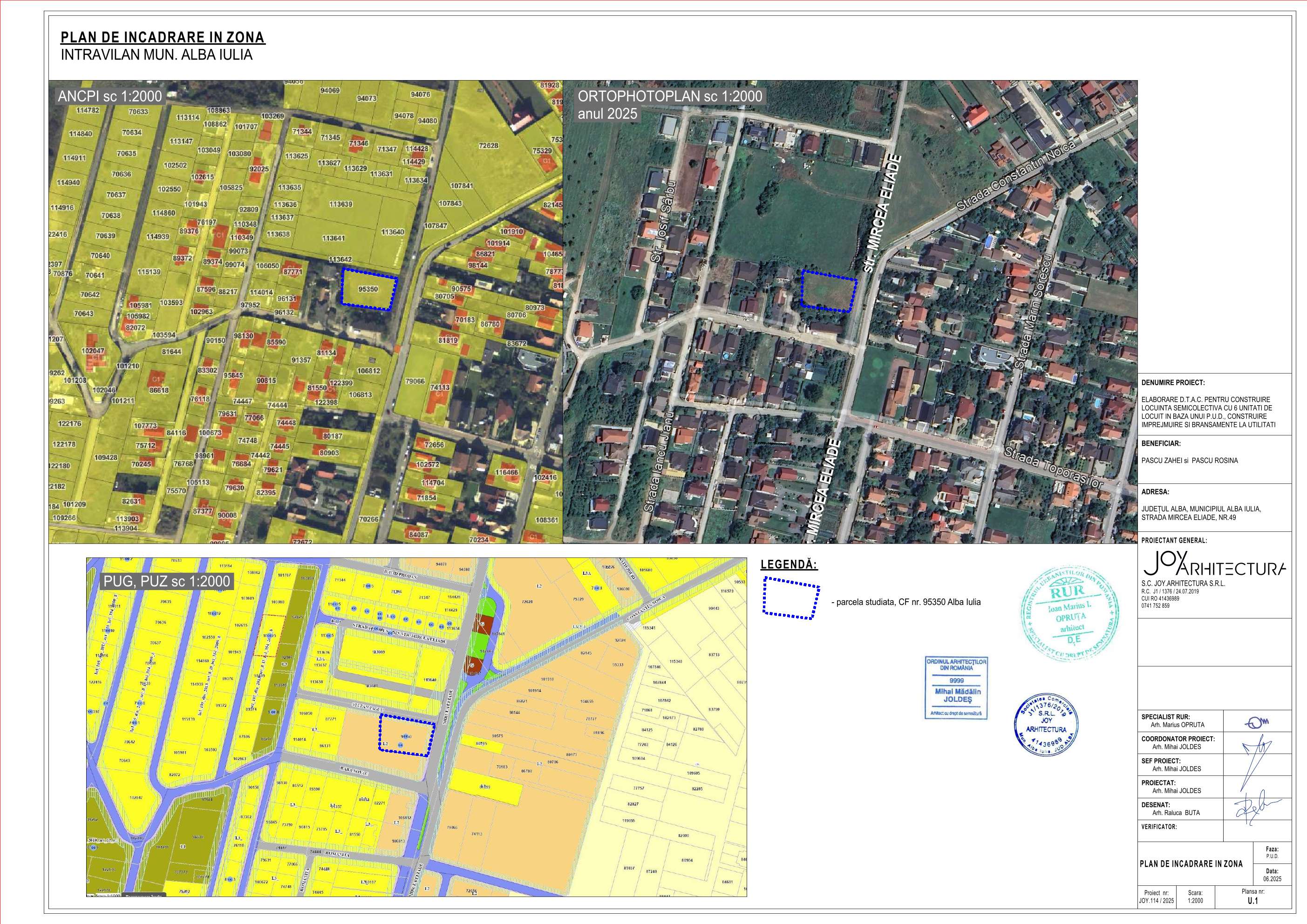The height and width of the screenshot is (924, 1307).
Task: Select Arh. Mihai JOLDES under SEF PROIECT
Action: pos(1177,768)
